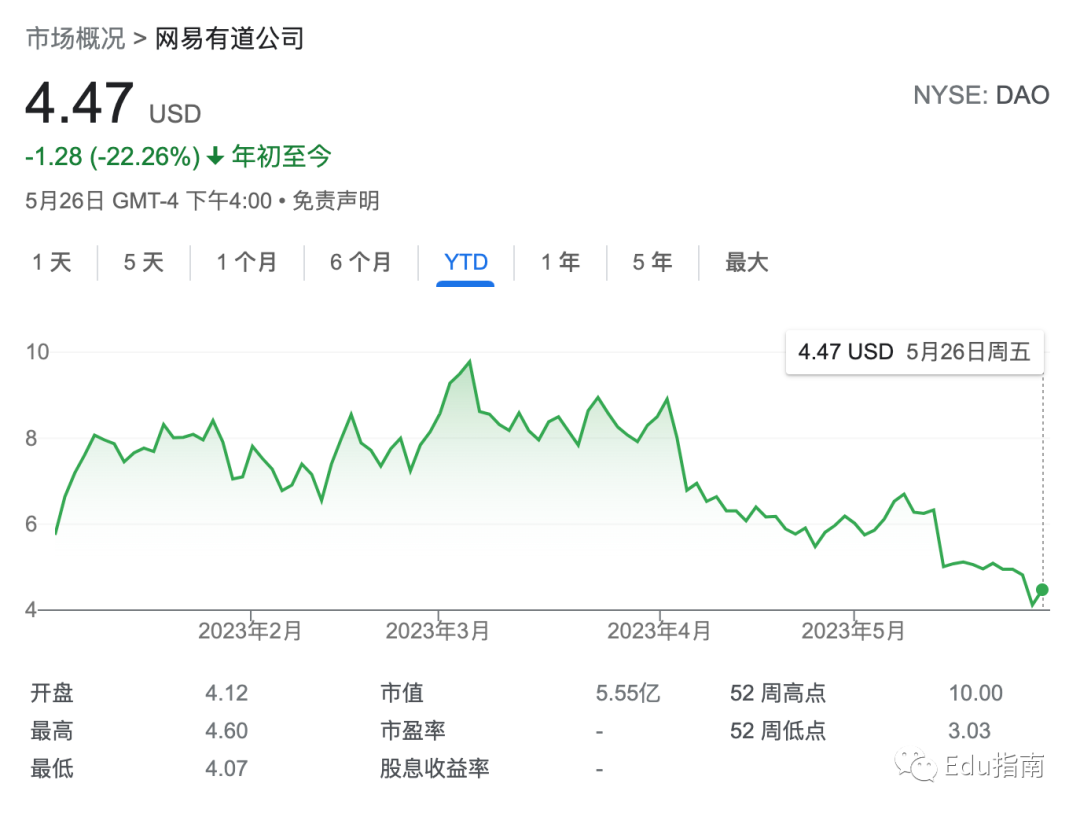Select the 1 天 time range tab
This screenshot has height=813, width=1080.
coord(52,263)
